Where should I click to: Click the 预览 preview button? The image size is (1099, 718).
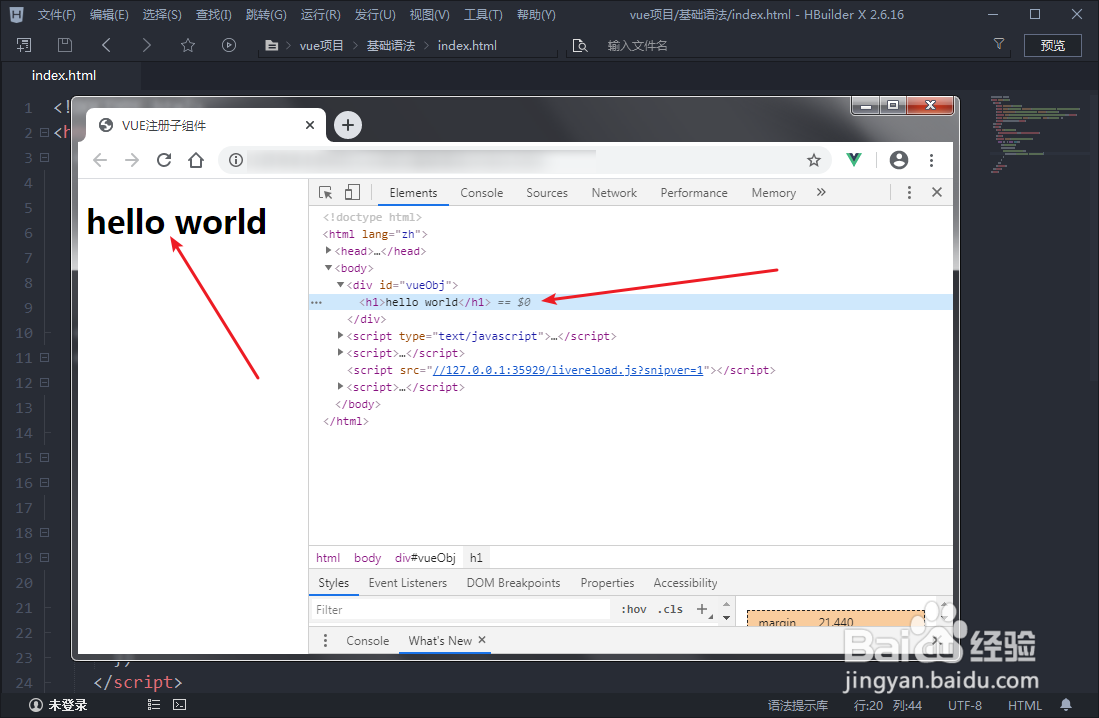tap(1052, 46)
